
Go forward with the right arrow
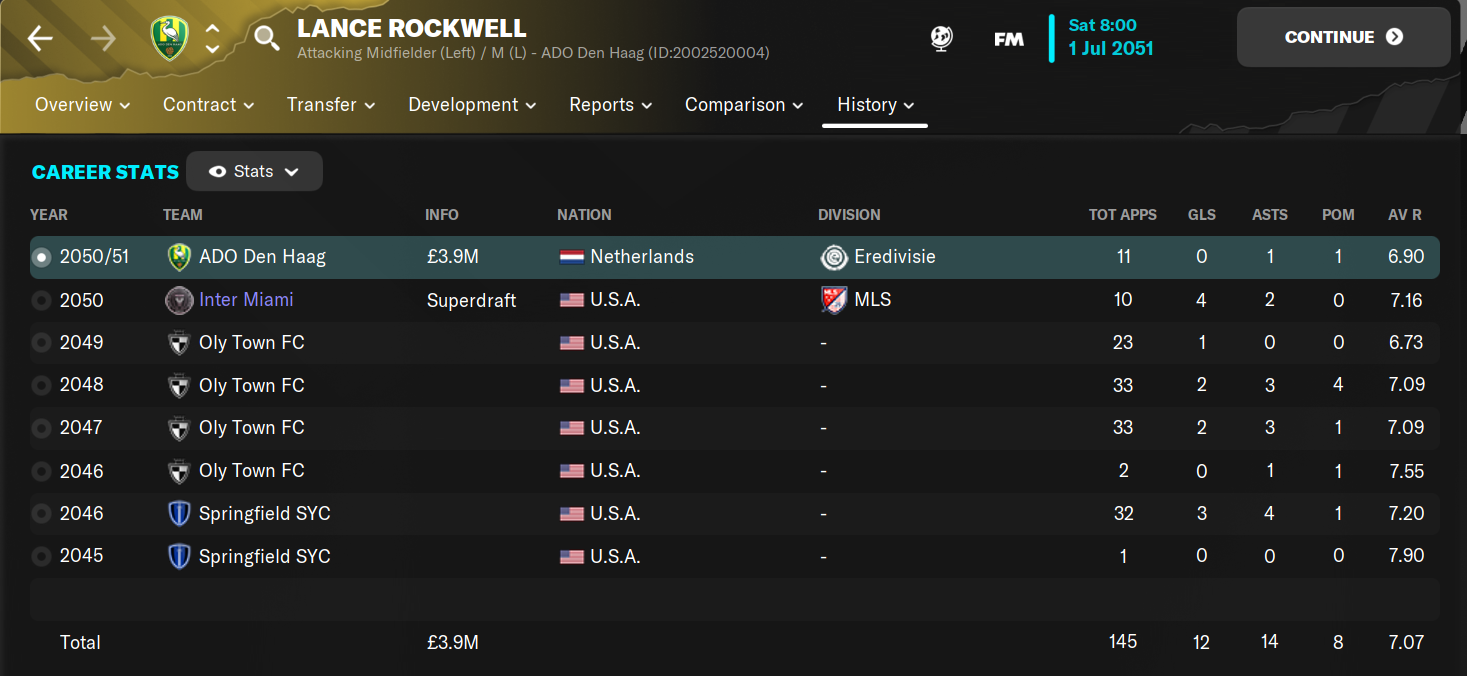pos(103,39)
